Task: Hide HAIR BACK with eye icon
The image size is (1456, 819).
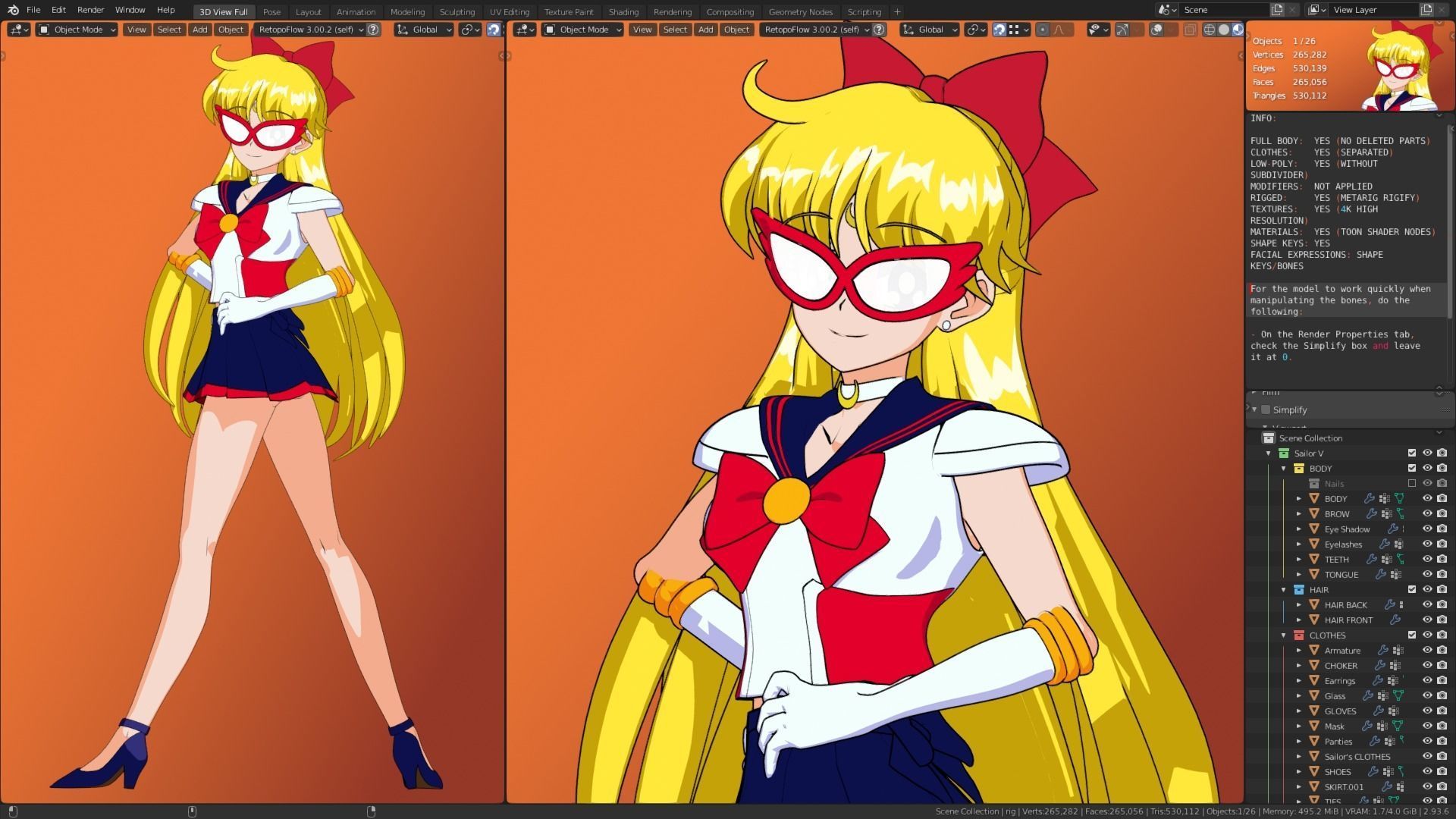Action: click(x=1426, y=605)
